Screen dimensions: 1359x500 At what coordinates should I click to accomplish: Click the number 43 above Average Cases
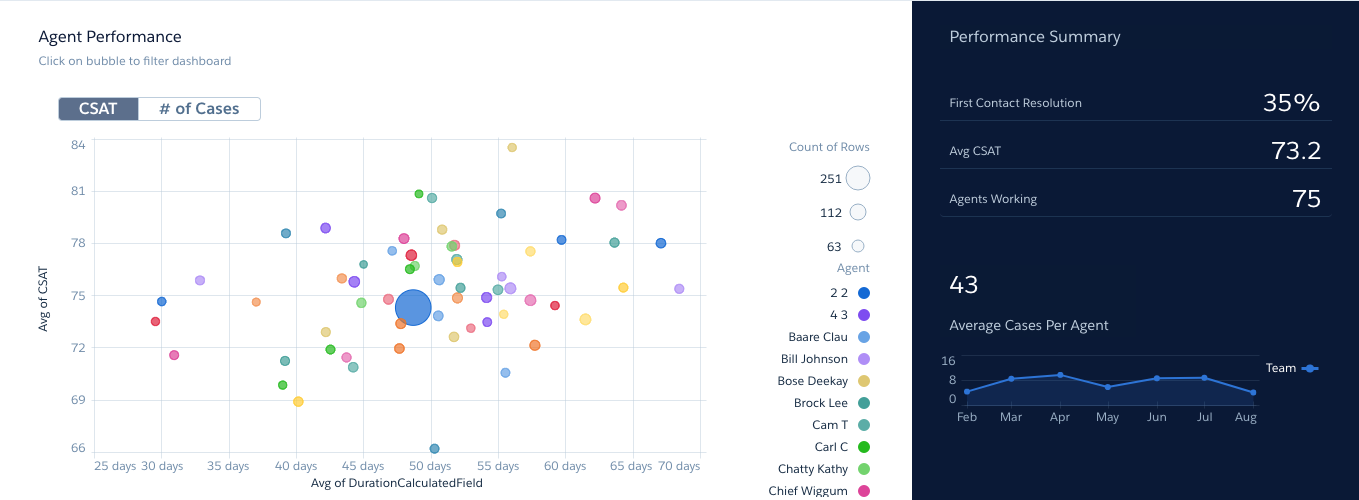tap(964, 285)
